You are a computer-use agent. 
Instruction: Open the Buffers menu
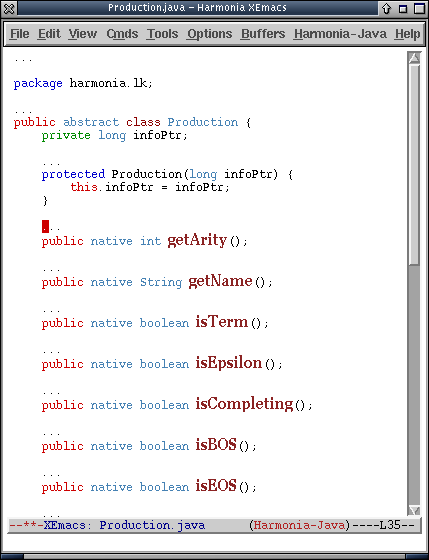click(263, 34)
